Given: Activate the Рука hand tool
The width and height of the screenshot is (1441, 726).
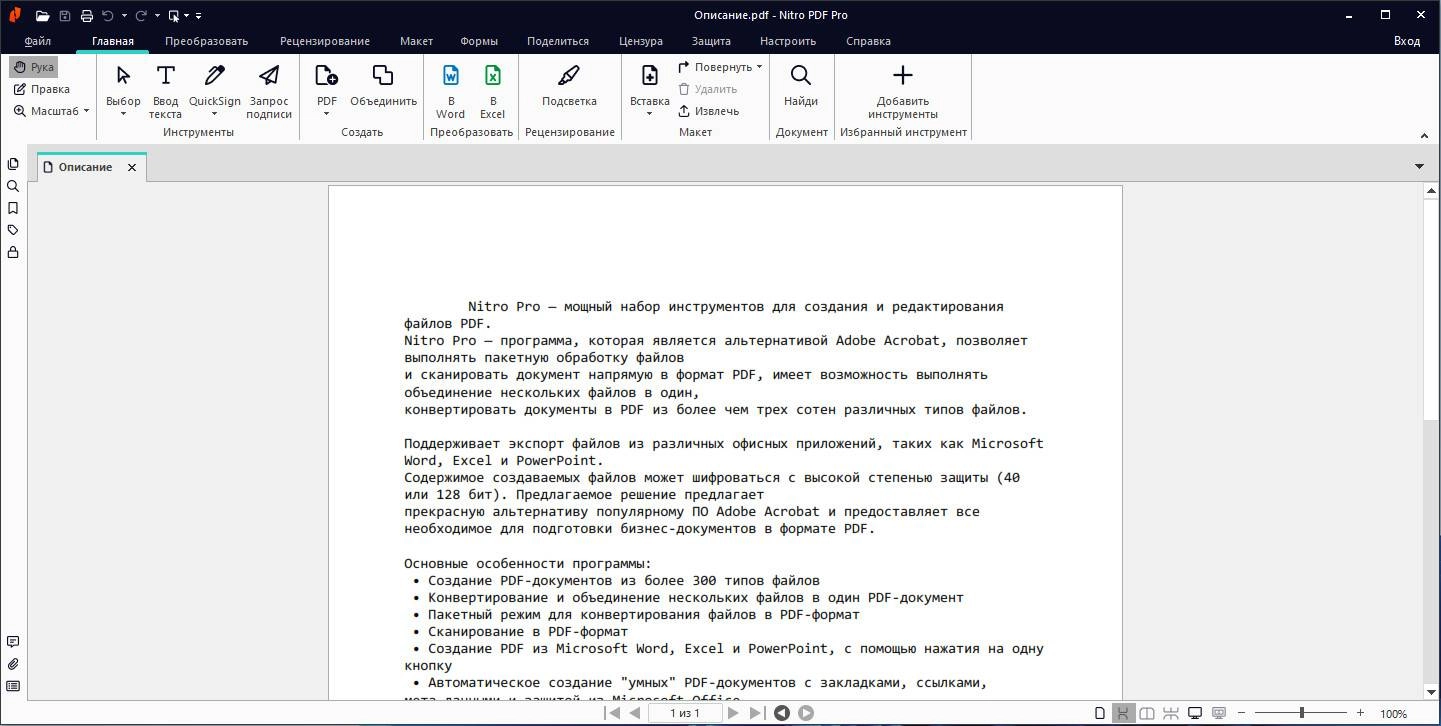Looking at the screenshot, I should (x=34, y=67).
